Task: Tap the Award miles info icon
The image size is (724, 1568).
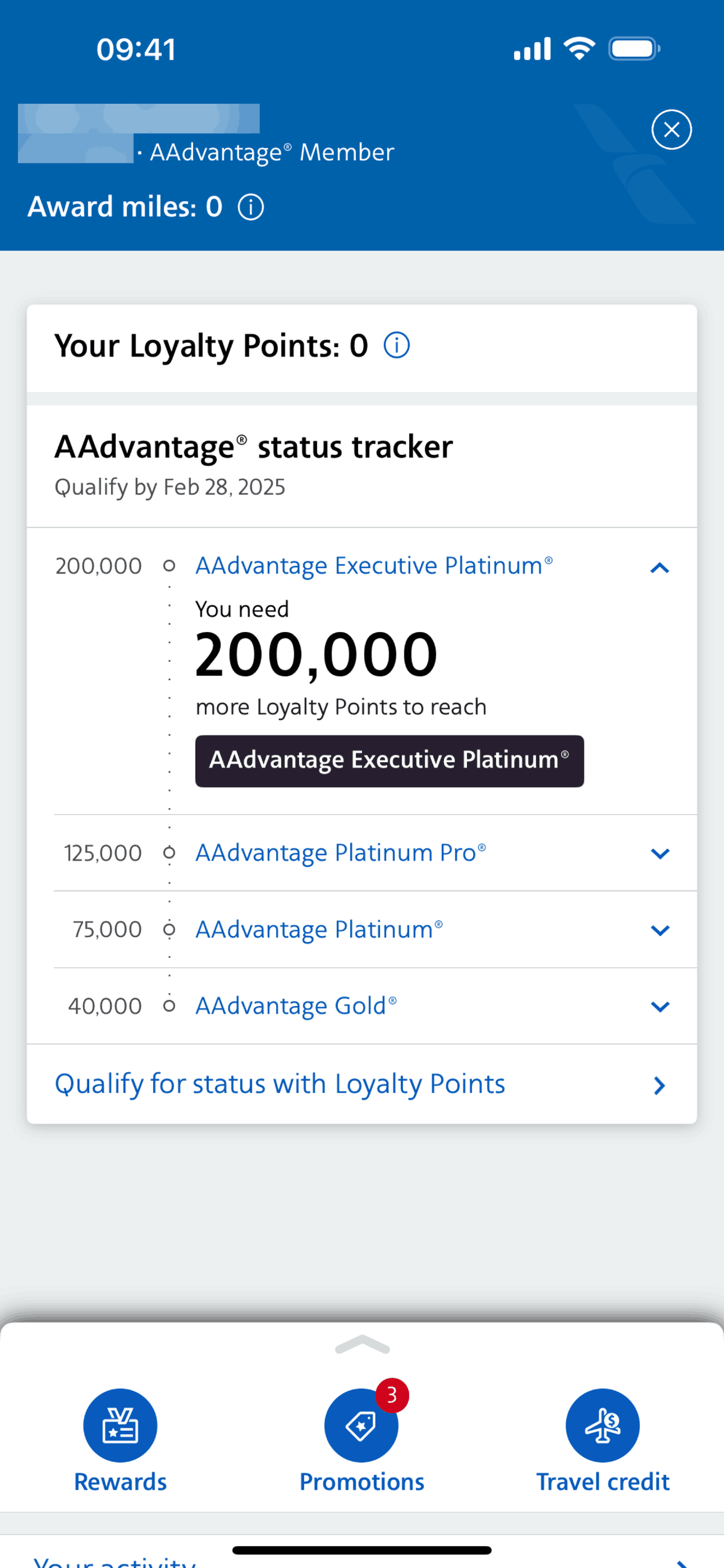Action: coord(250,207)
